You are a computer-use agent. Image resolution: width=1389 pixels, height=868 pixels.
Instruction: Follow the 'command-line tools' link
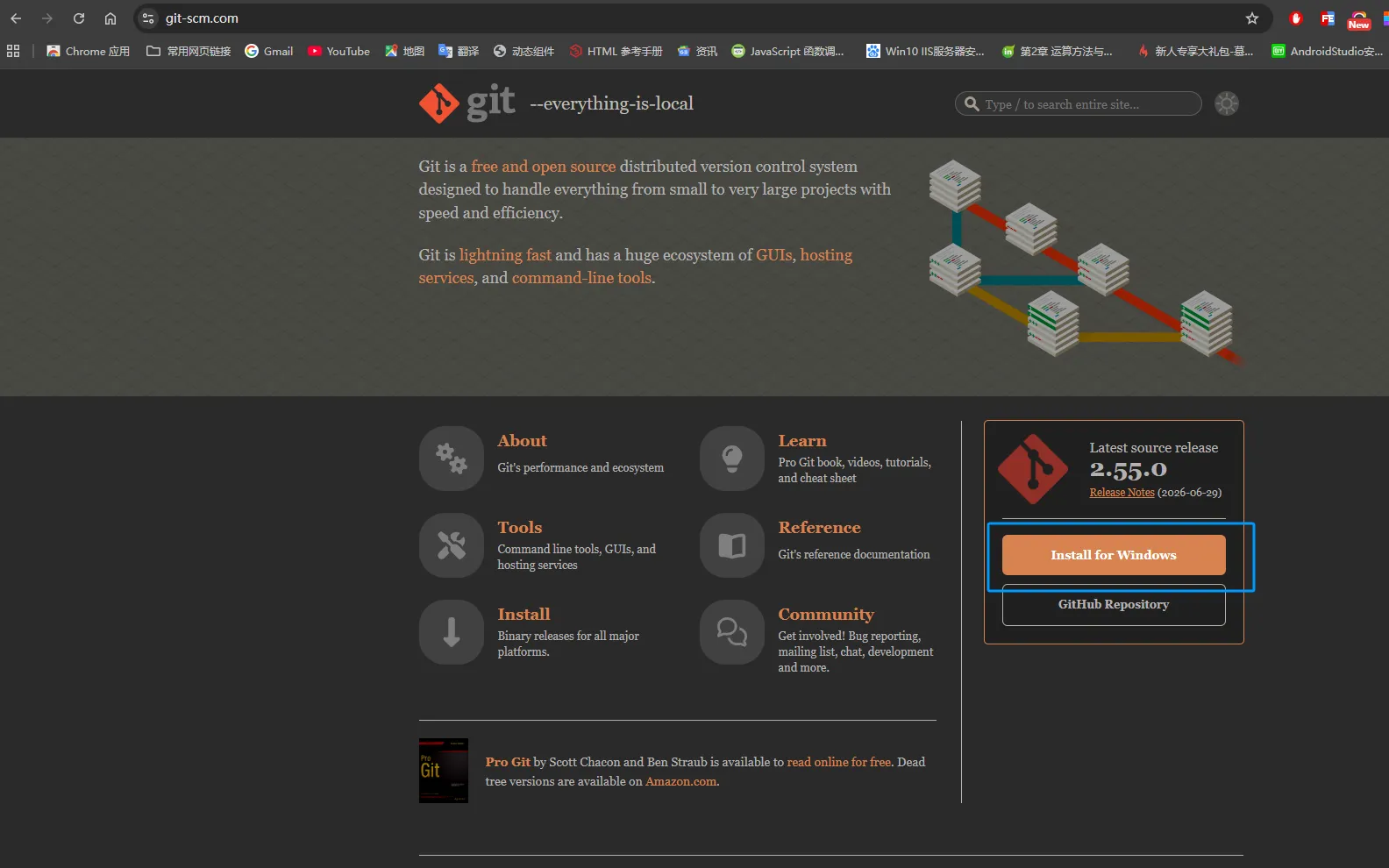click(x=581, y=278)
